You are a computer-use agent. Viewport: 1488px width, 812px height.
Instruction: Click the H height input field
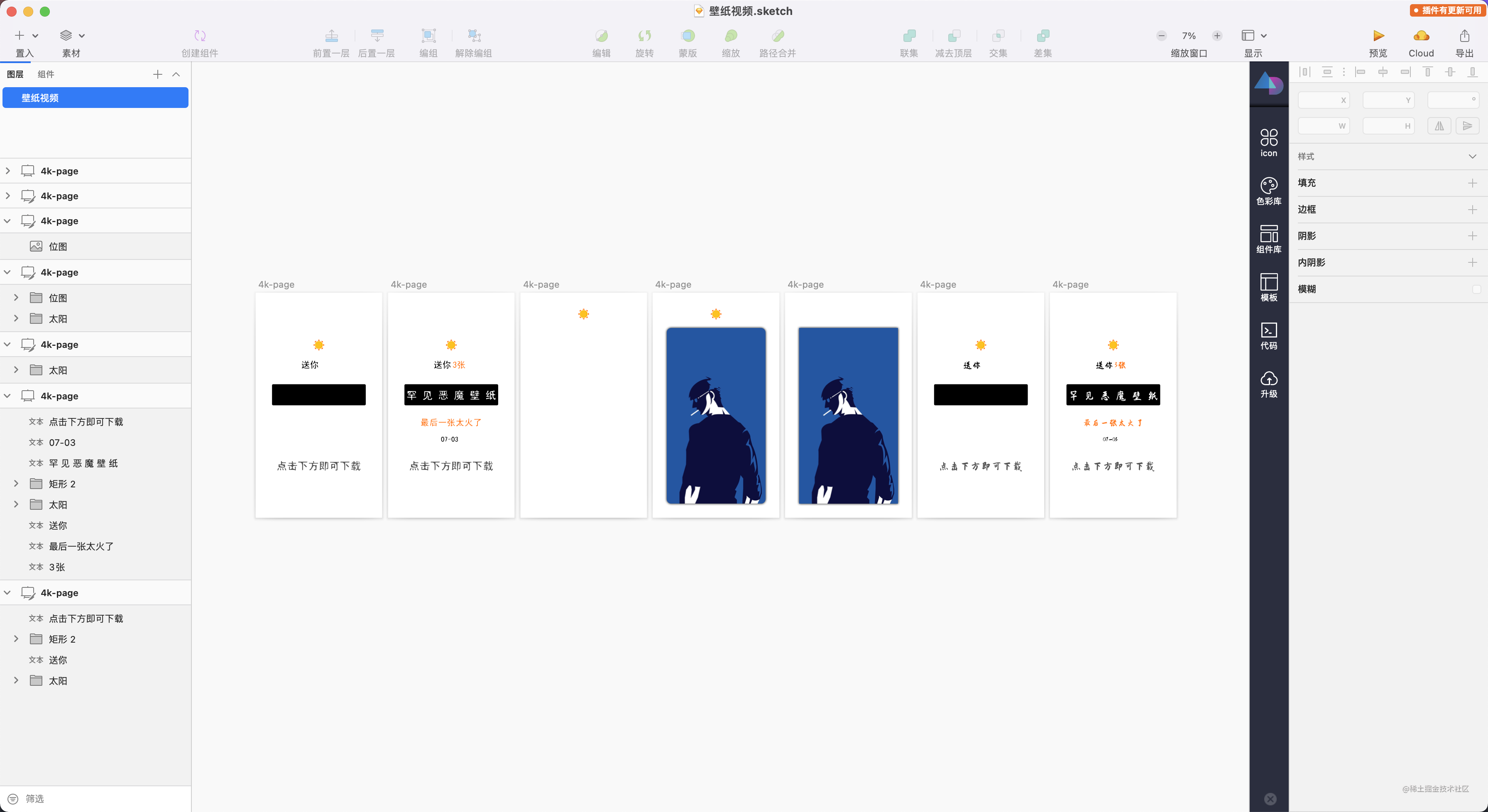(1388, 126)
